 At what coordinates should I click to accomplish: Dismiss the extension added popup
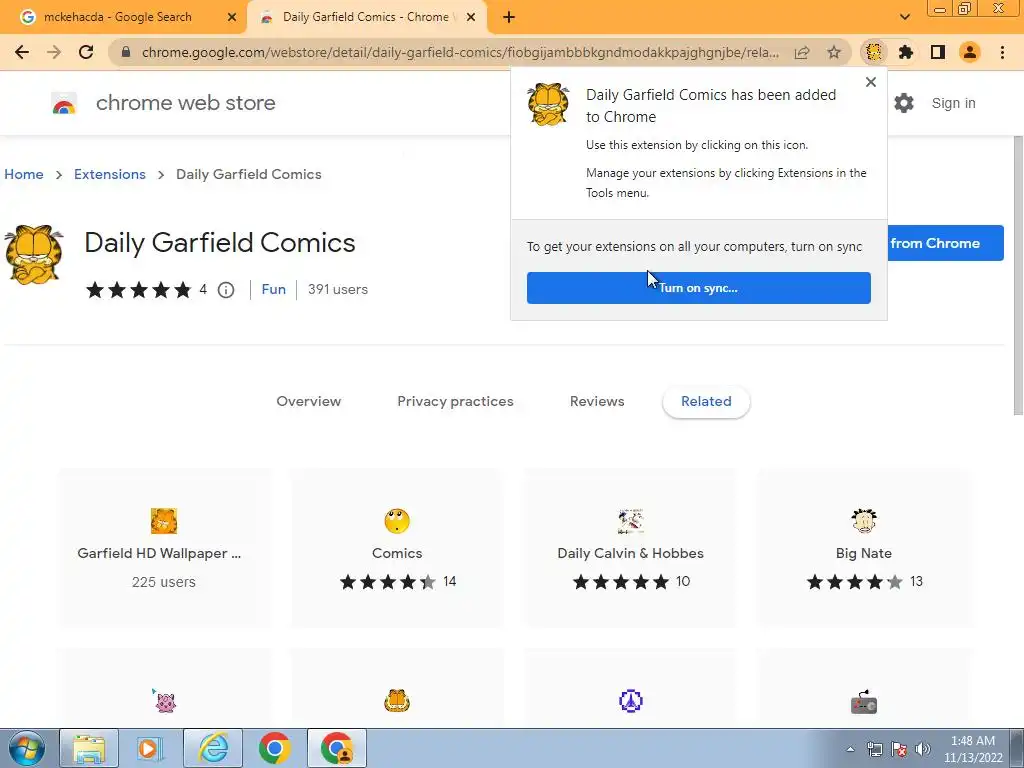pos(871,82)
